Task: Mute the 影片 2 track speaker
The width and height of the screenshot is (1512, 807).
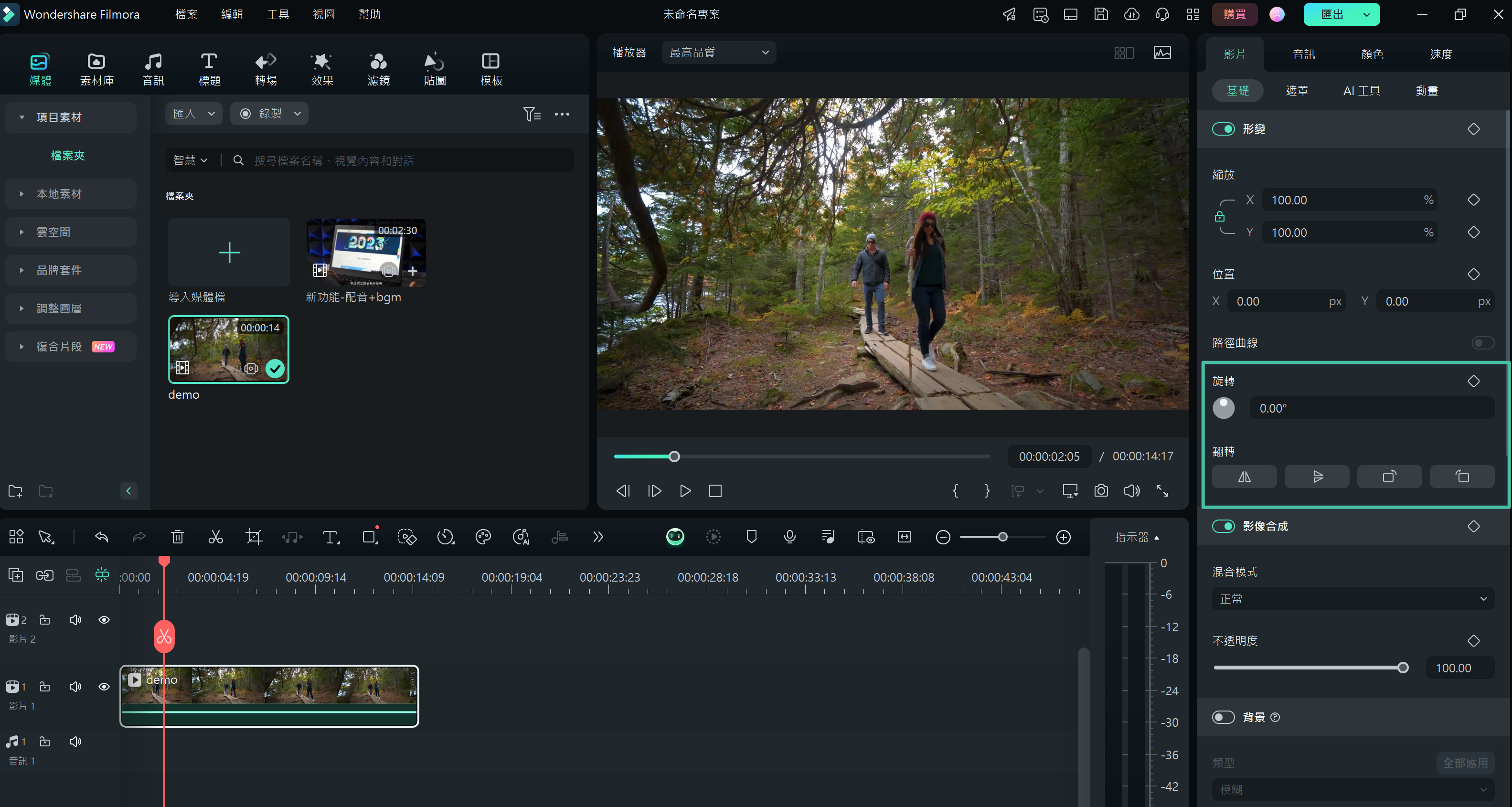Action: 75,620
